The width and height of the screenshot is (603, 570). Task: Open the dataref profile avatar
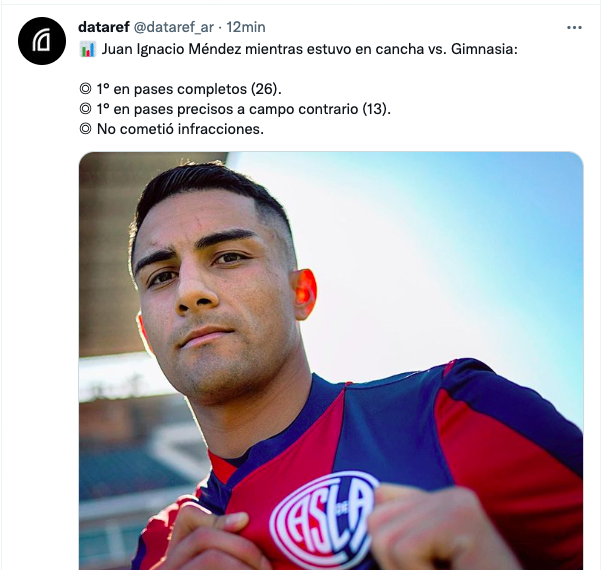pyautogui.click(x=42, y=41)
